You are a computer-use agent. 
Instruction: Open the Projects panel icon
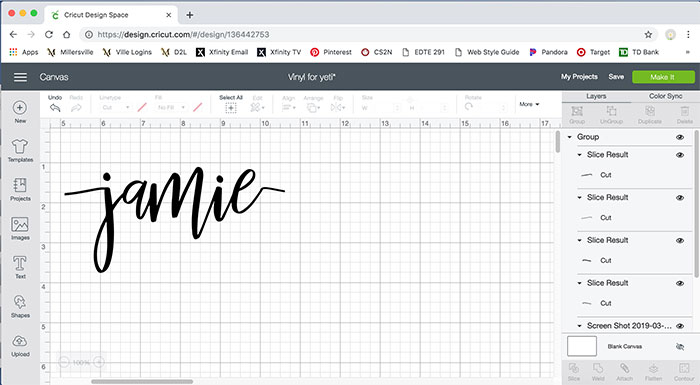20,185
